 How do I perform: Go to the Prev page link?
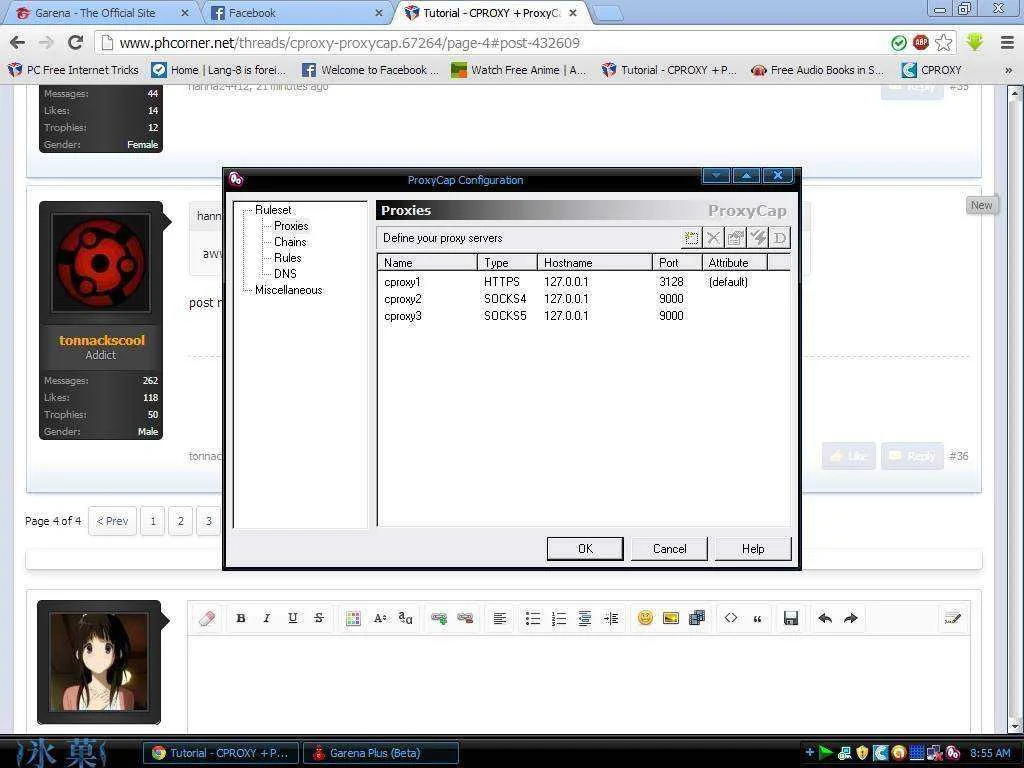click(x=112, y=521)
